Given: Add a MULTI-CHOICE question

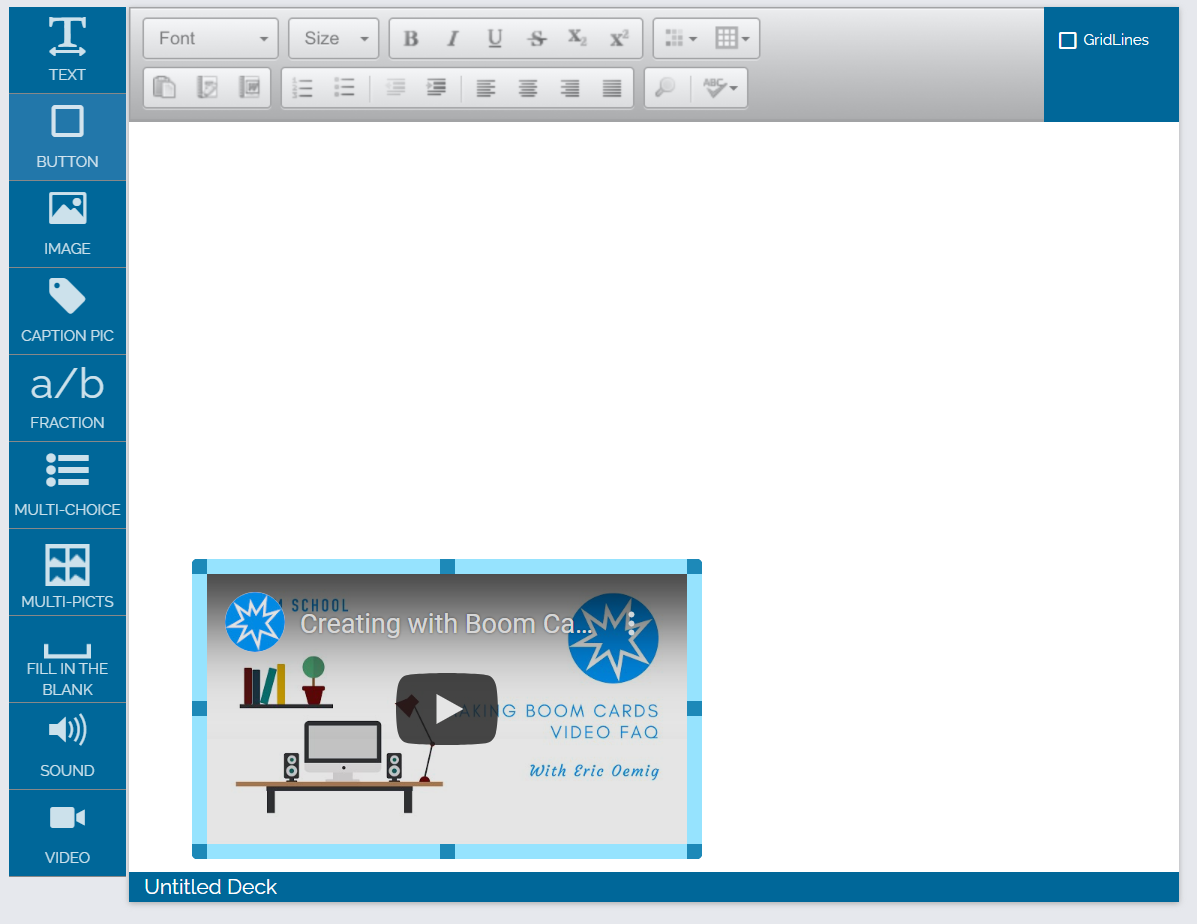Looking at the screenshot, I should click(67, 486).
